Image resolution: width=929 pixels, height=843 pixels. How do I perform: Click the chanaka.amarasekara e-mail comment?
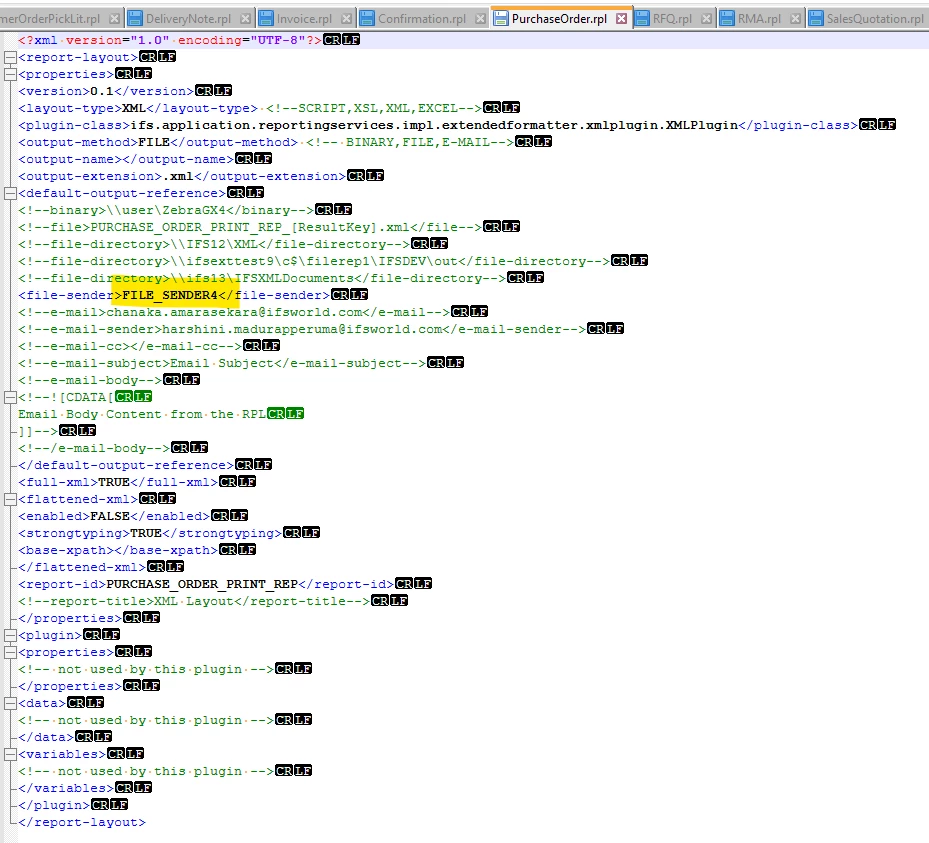234,312
